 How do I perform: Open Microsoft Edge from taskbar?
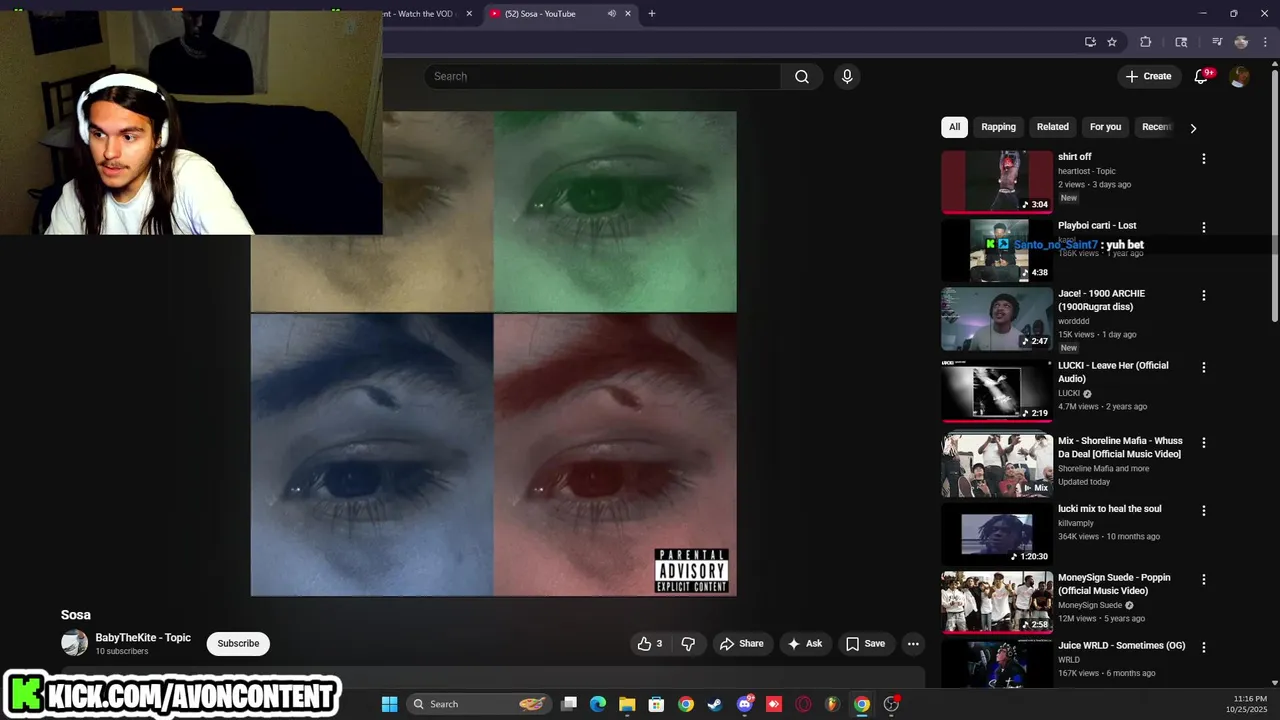pyautogui.click(x=598, y=704)
